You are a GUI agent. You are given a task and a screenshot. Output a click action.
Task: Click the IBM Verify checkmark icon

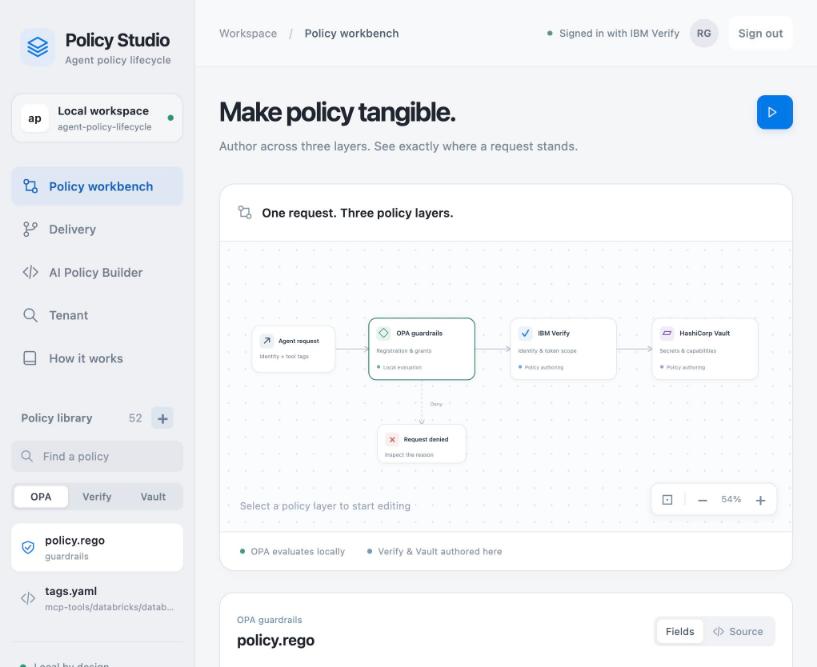(x=525, y=333)
